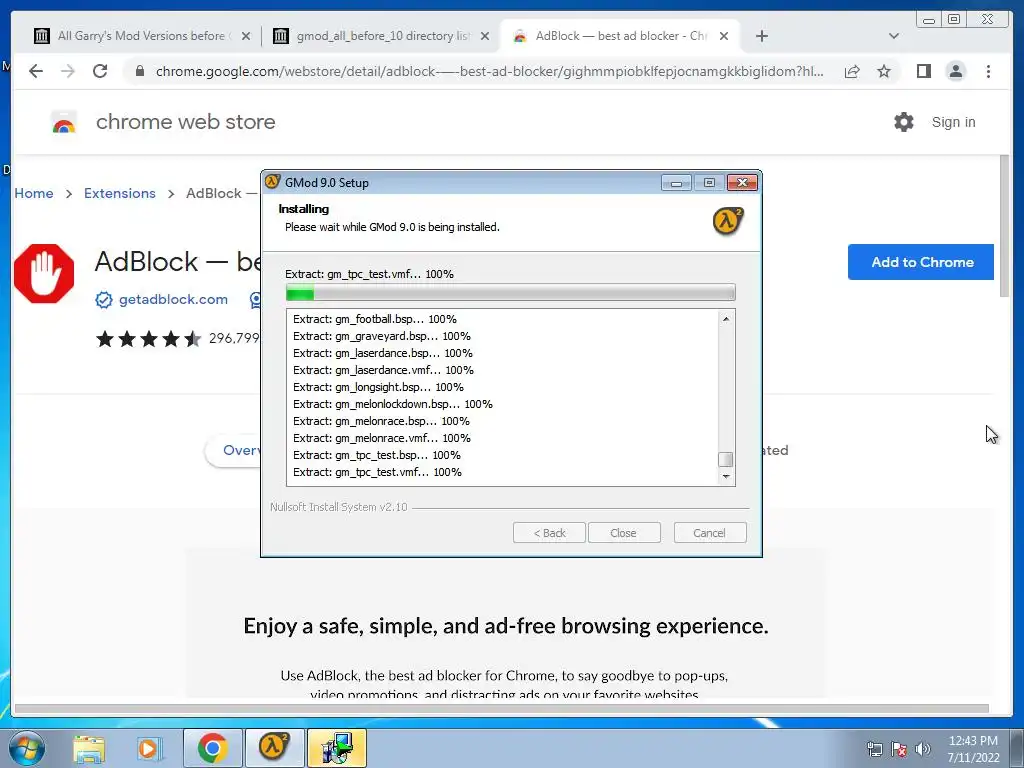Bookmark this page with star icon
Image resolution: width=1024 pixels, height=768 pixels.
click(884, 71)
